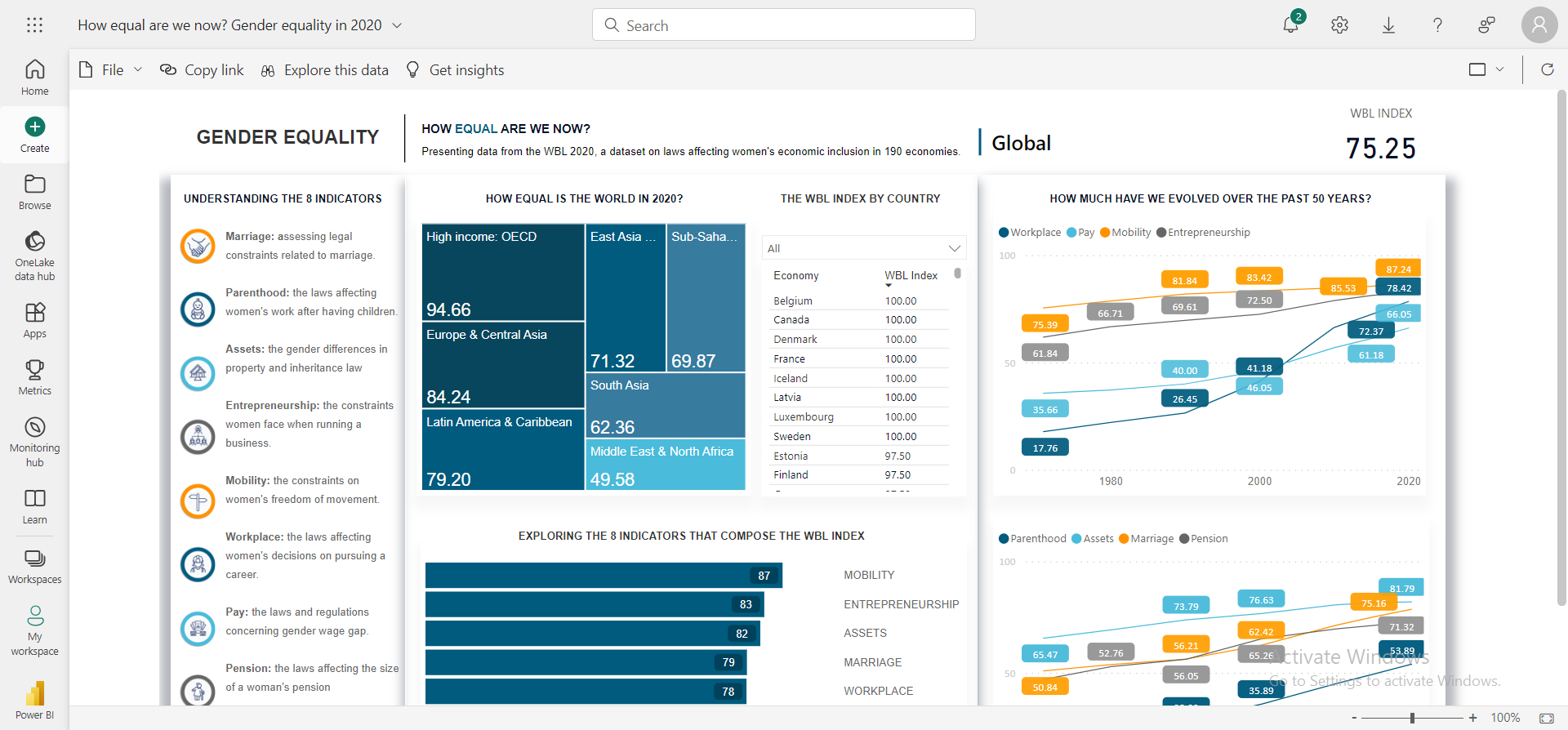Open the settings gear icon

point(1339,24)
